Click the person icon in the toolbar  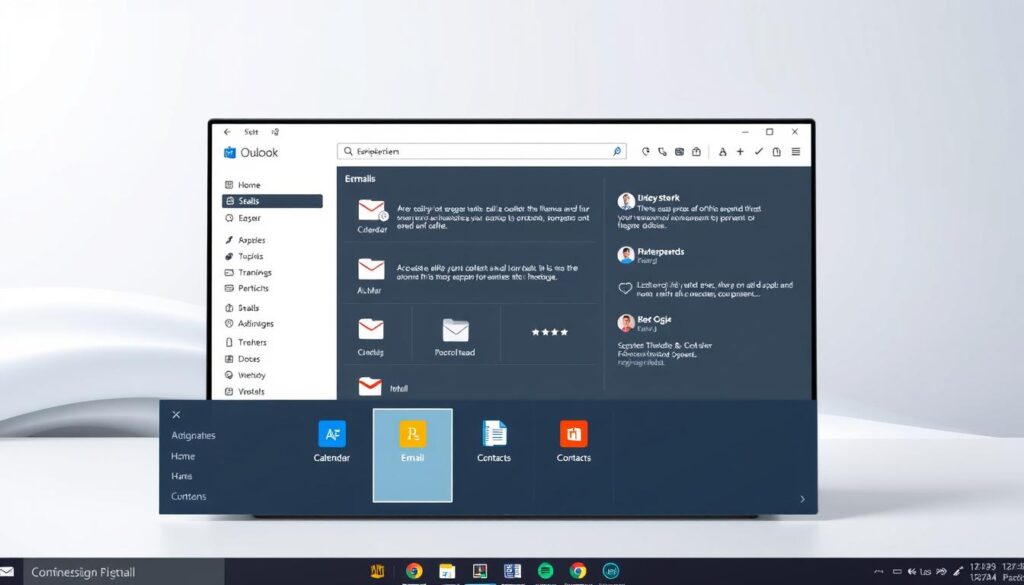click(x=722, y=151)
